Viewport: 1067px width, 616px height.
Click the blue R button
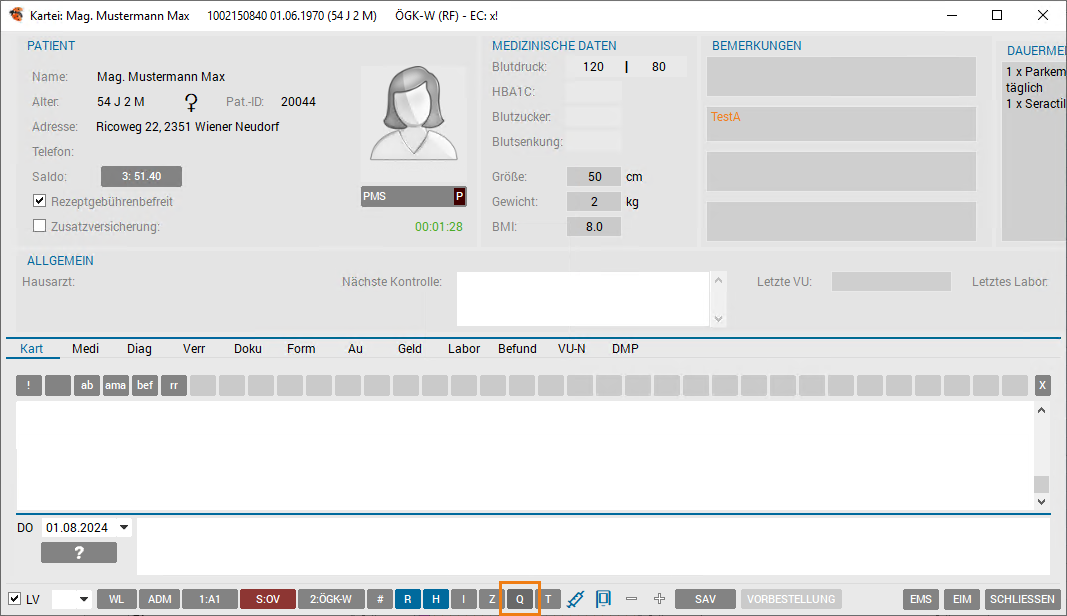[408, 599]
